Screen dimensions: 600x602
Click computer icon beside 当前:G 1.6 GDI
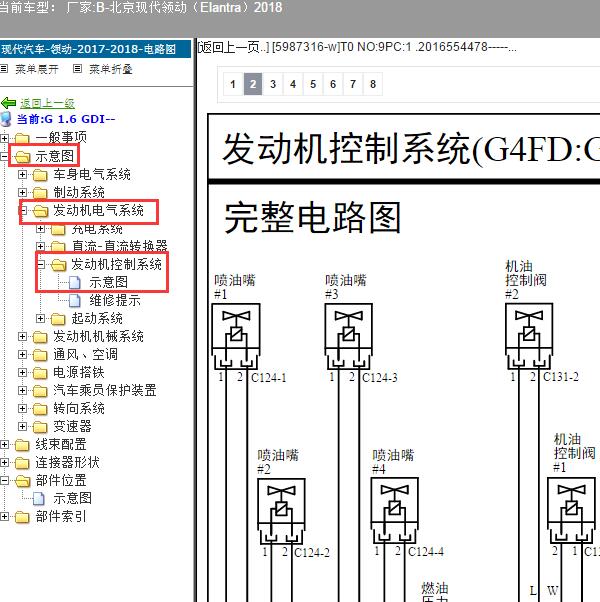[6, 119]
